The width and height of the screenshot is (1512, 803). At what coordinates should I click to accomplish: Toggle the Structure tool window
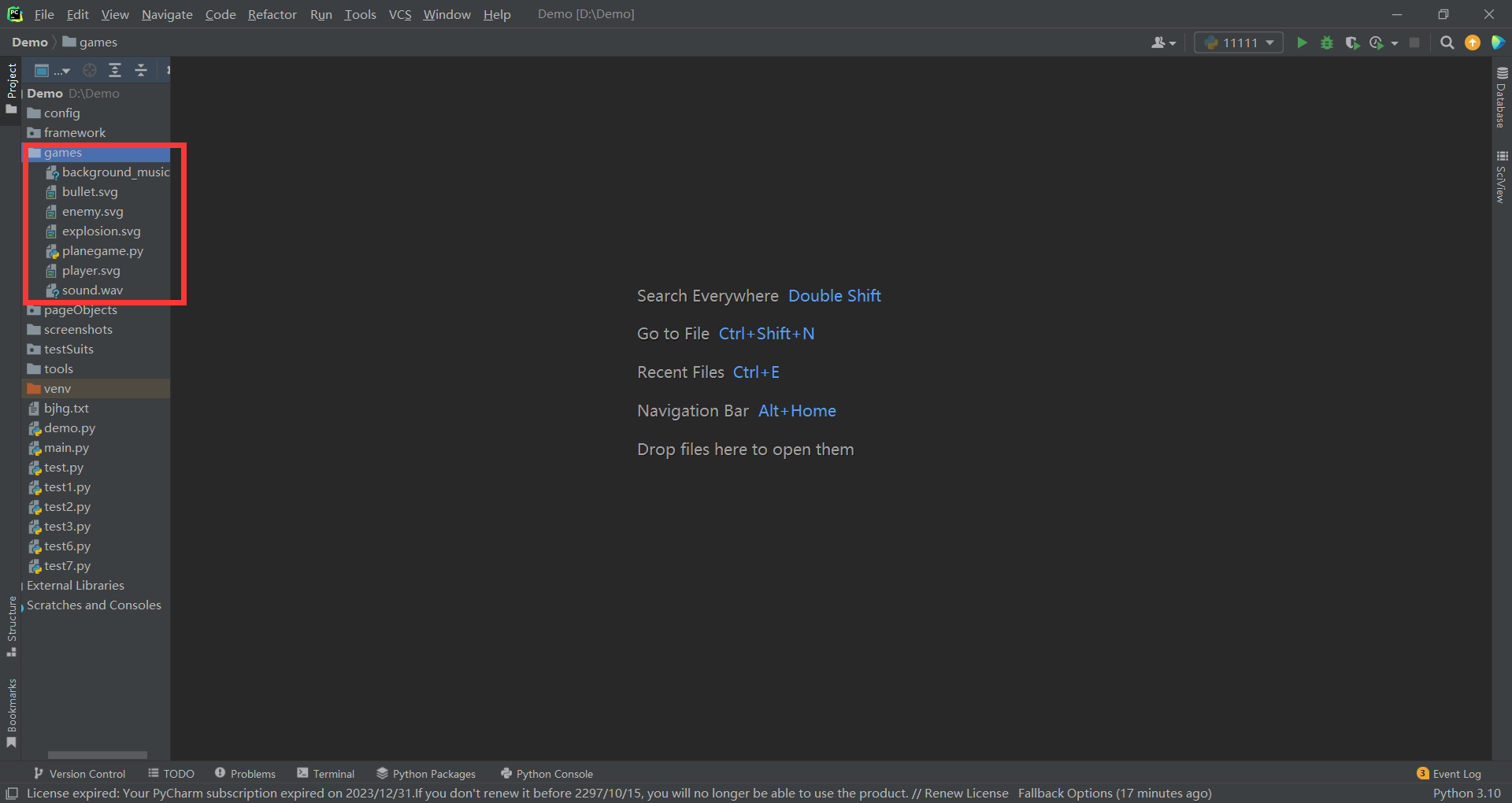pos(11,626)
